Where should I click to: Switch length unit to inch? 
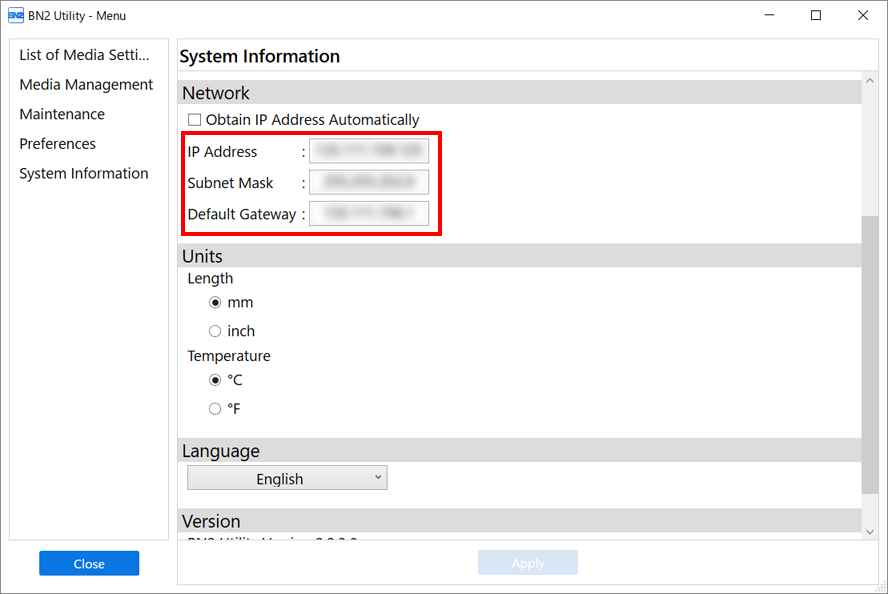[215, 331]
